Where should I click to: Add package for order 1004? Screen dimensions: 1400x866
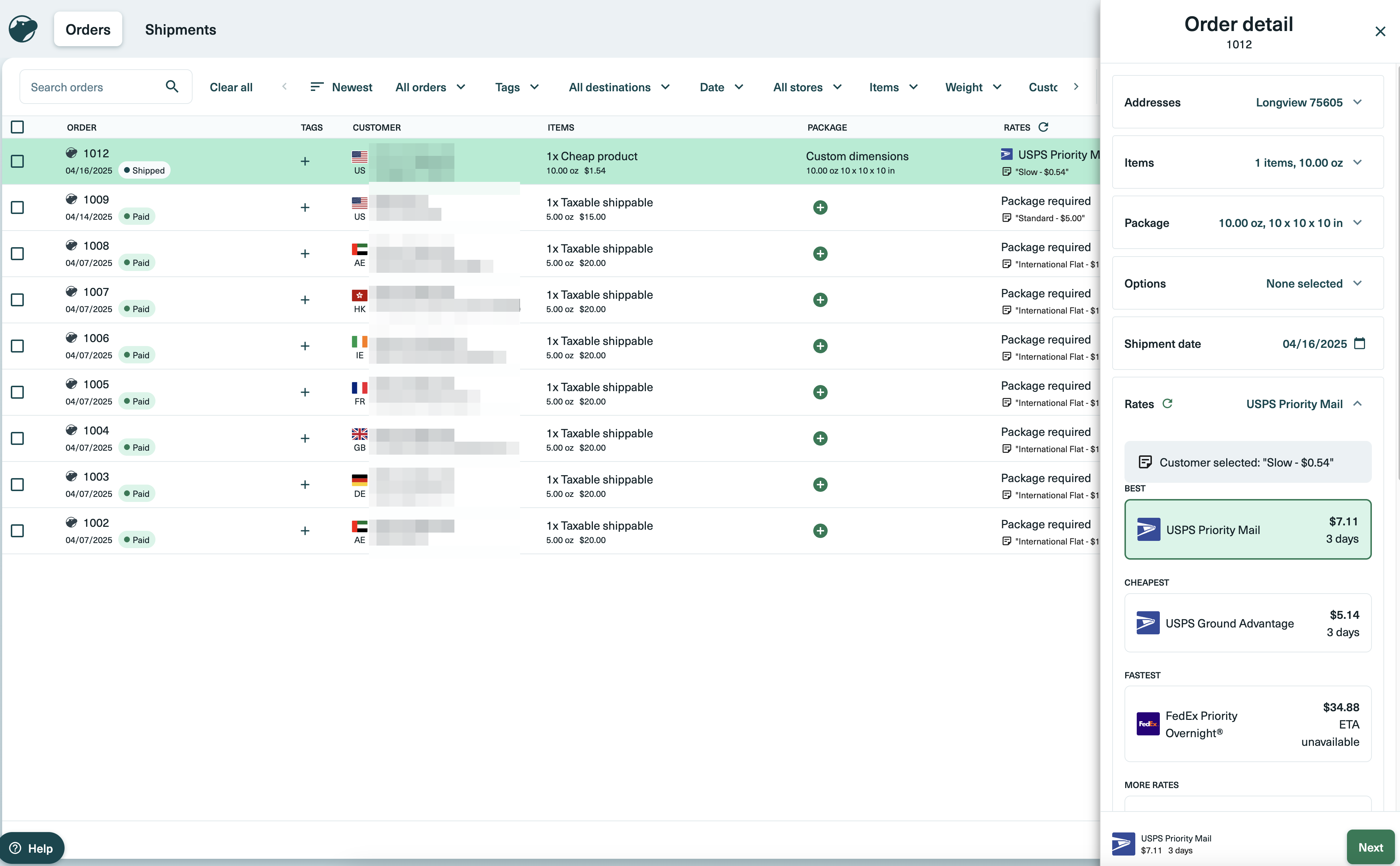820,438
